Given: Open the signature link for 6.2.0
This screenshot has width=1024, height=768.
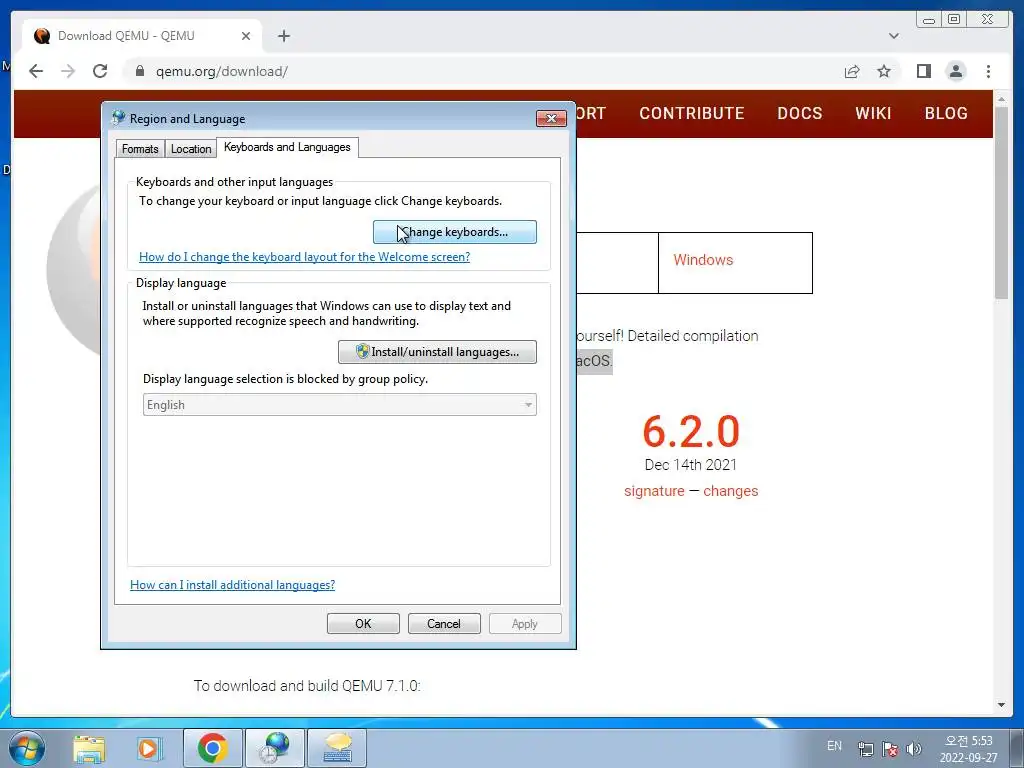Looking at the screenshot, I should (x=654, y=491).
